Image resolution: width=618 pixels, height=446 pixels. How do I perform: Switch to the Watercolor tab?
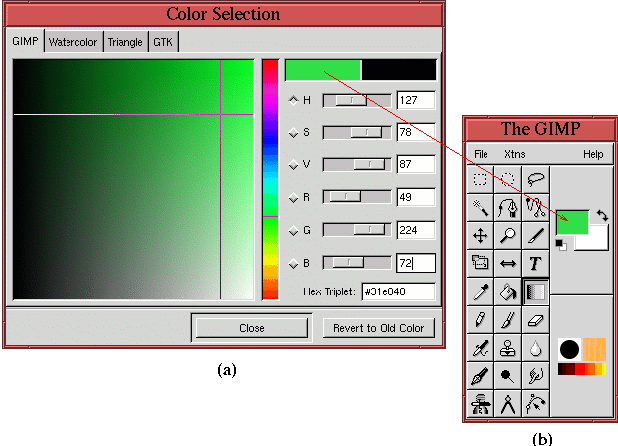[73, 42]
